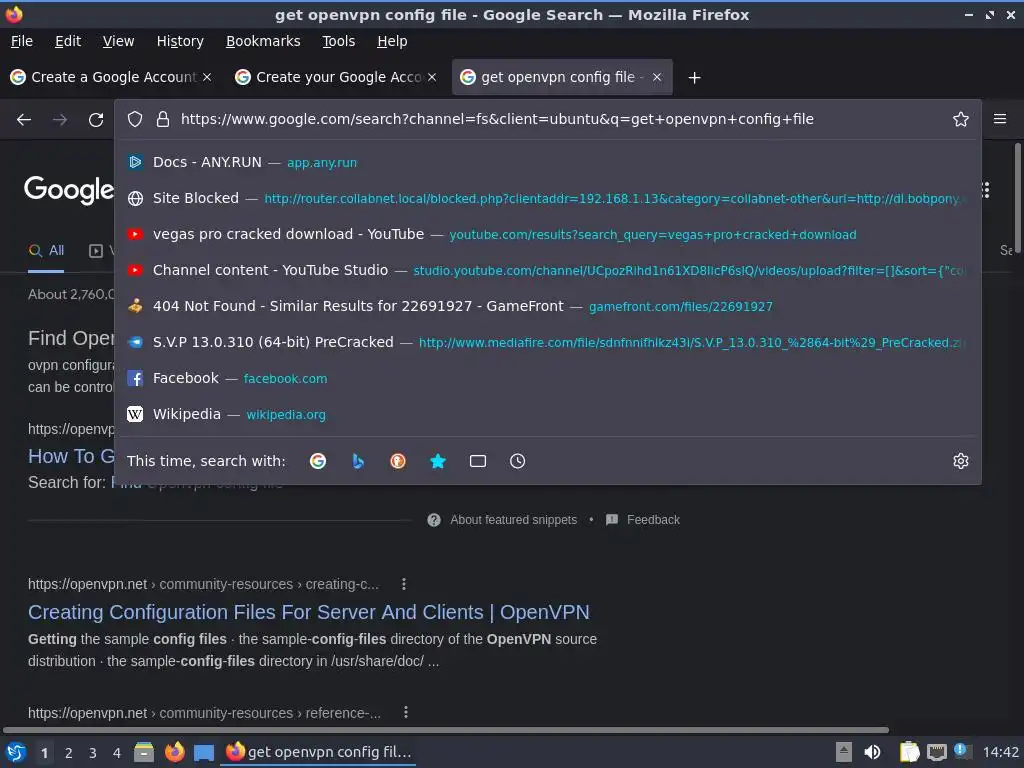Select Docs - ANY.RUN suggestion

(547, 162)
